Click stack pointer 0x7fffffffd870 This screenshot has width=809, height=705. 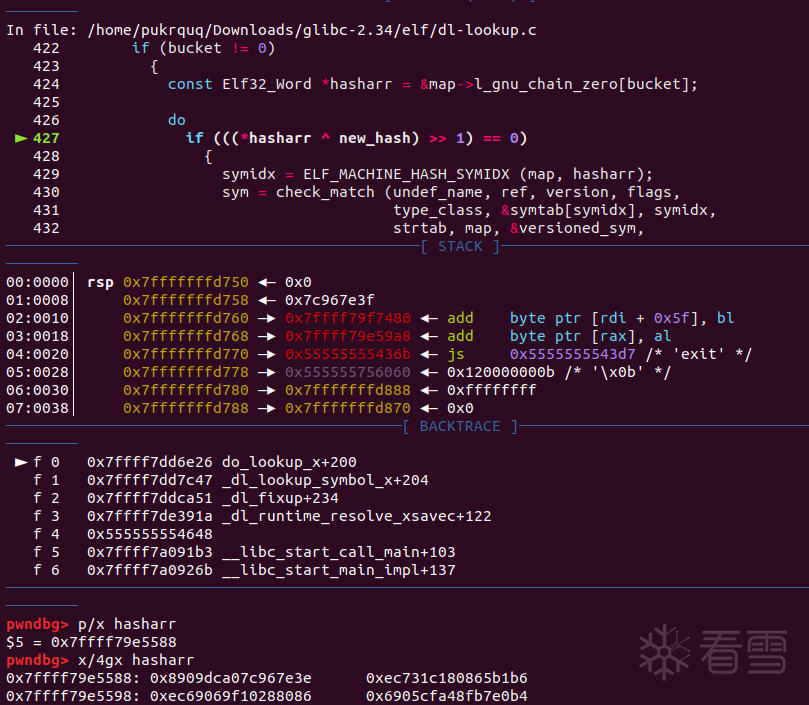pos(348,409)
